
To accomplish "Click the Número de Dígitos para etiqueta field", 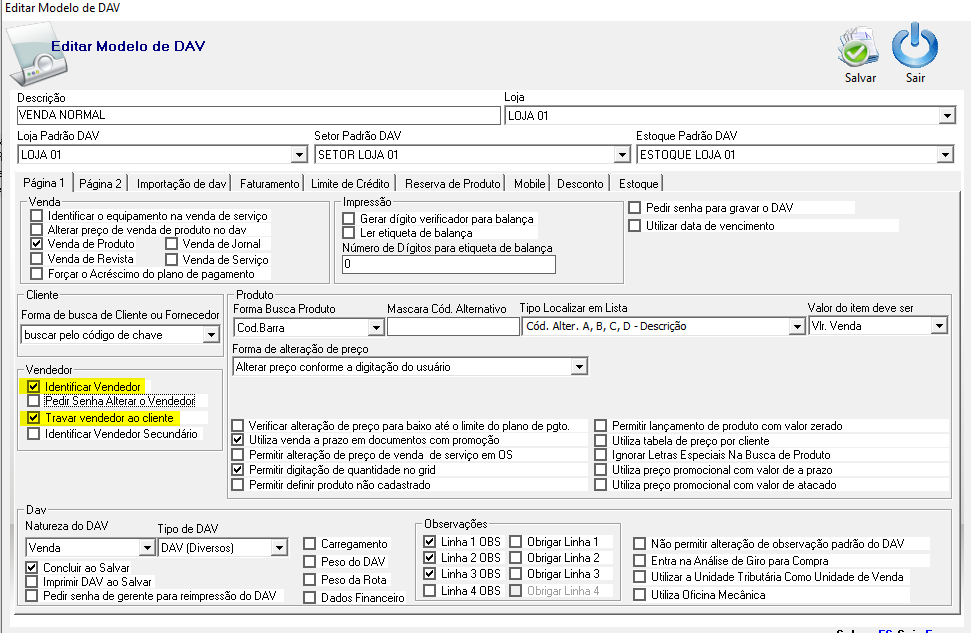I will tap(449, 264).
